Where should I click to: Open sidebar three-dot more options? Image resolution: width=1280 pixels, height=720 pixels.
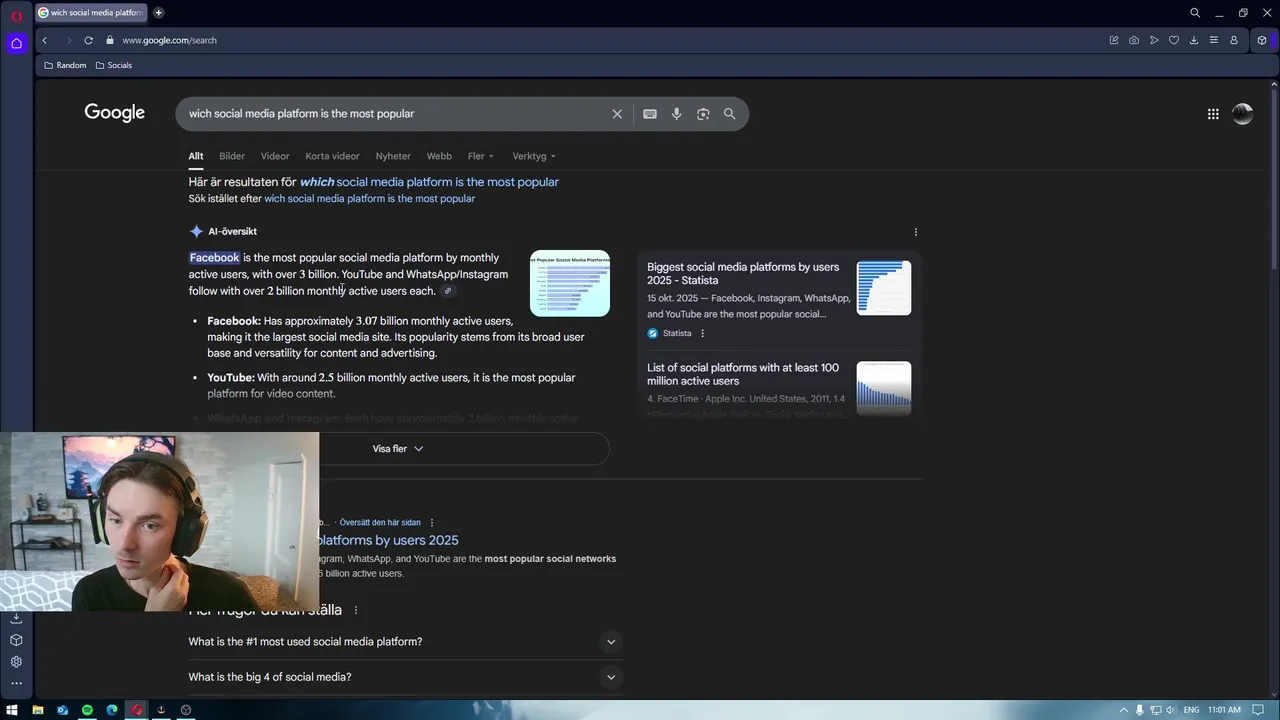16,684
